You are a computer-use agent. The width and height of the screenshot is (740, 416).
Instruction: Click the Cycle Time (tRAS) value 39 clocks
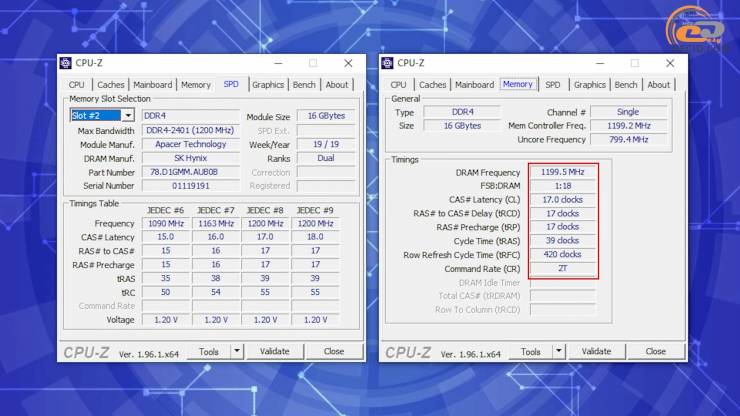[x=563, y=241]
